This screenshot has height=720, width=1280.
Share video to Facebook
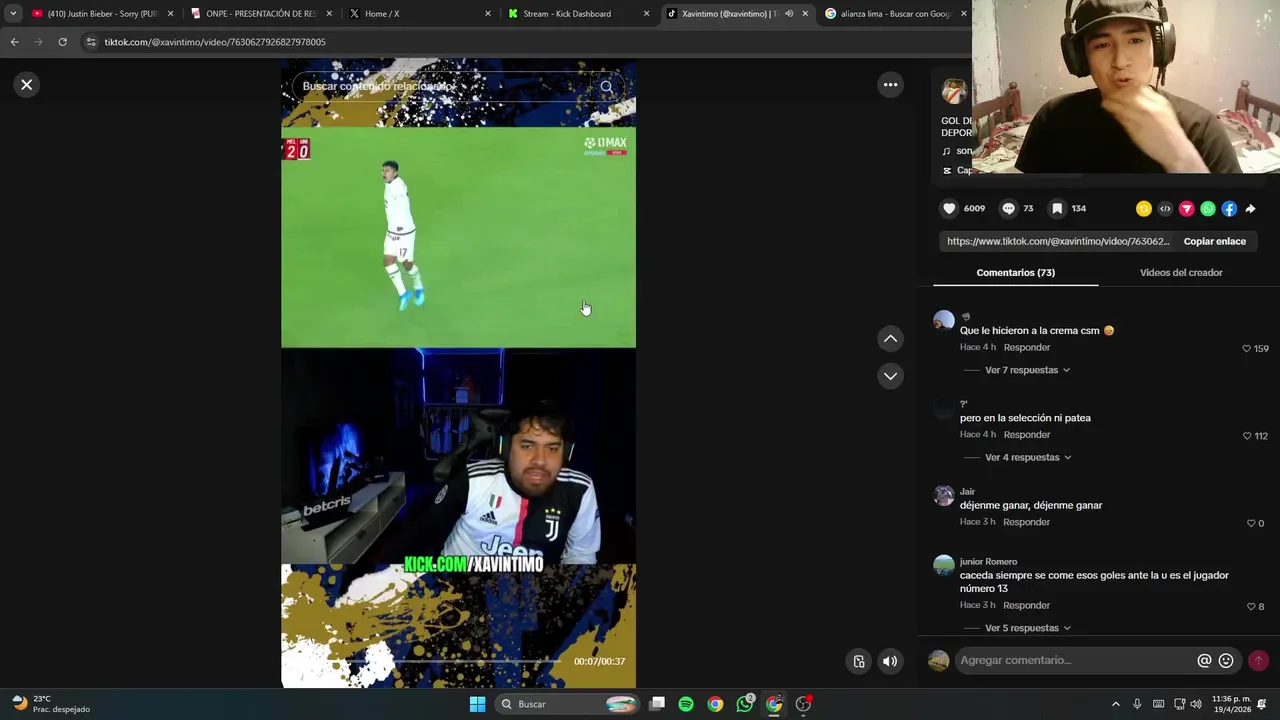click(x=1229, y=209)
